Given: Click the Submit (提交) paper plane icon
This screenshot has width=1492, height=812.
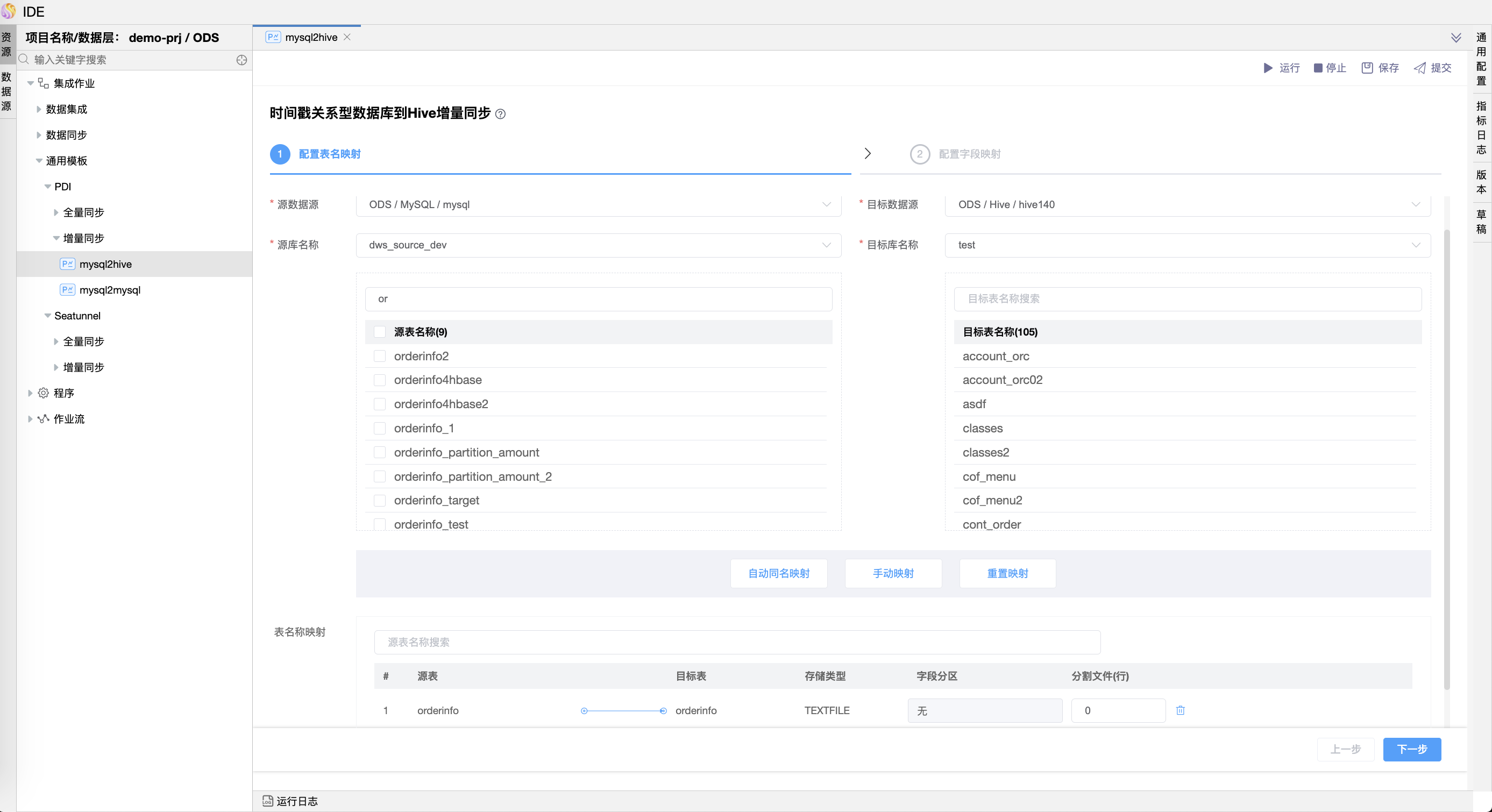Looking at the screenshot, I should click(1419, 68).
